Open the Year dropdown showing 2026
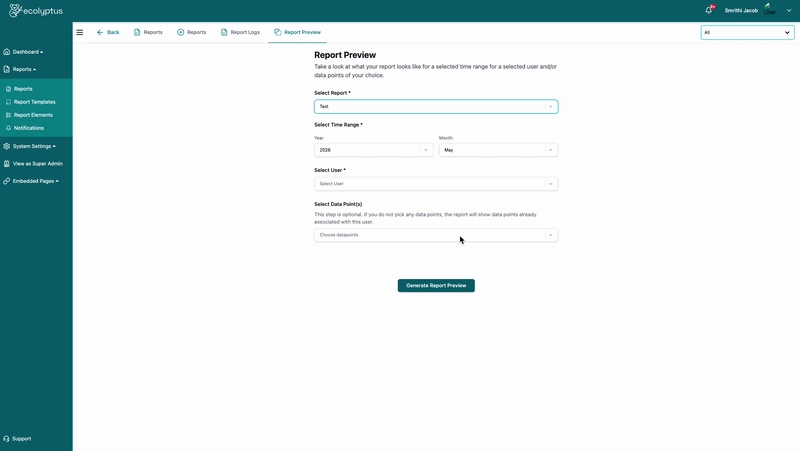 click(373, 150)
